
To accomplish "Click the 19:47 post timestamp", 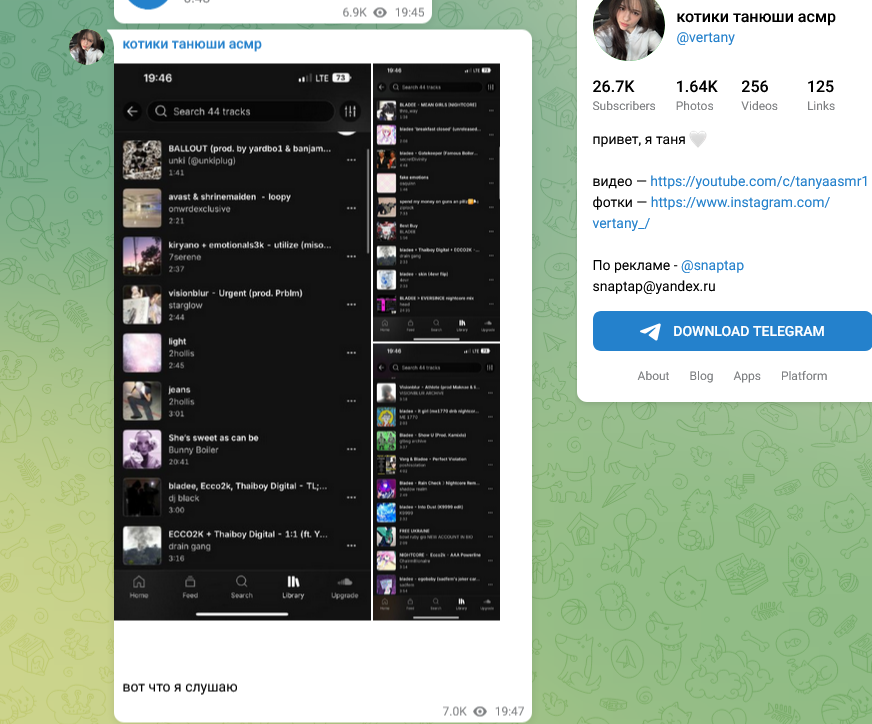I will [509, 711].
